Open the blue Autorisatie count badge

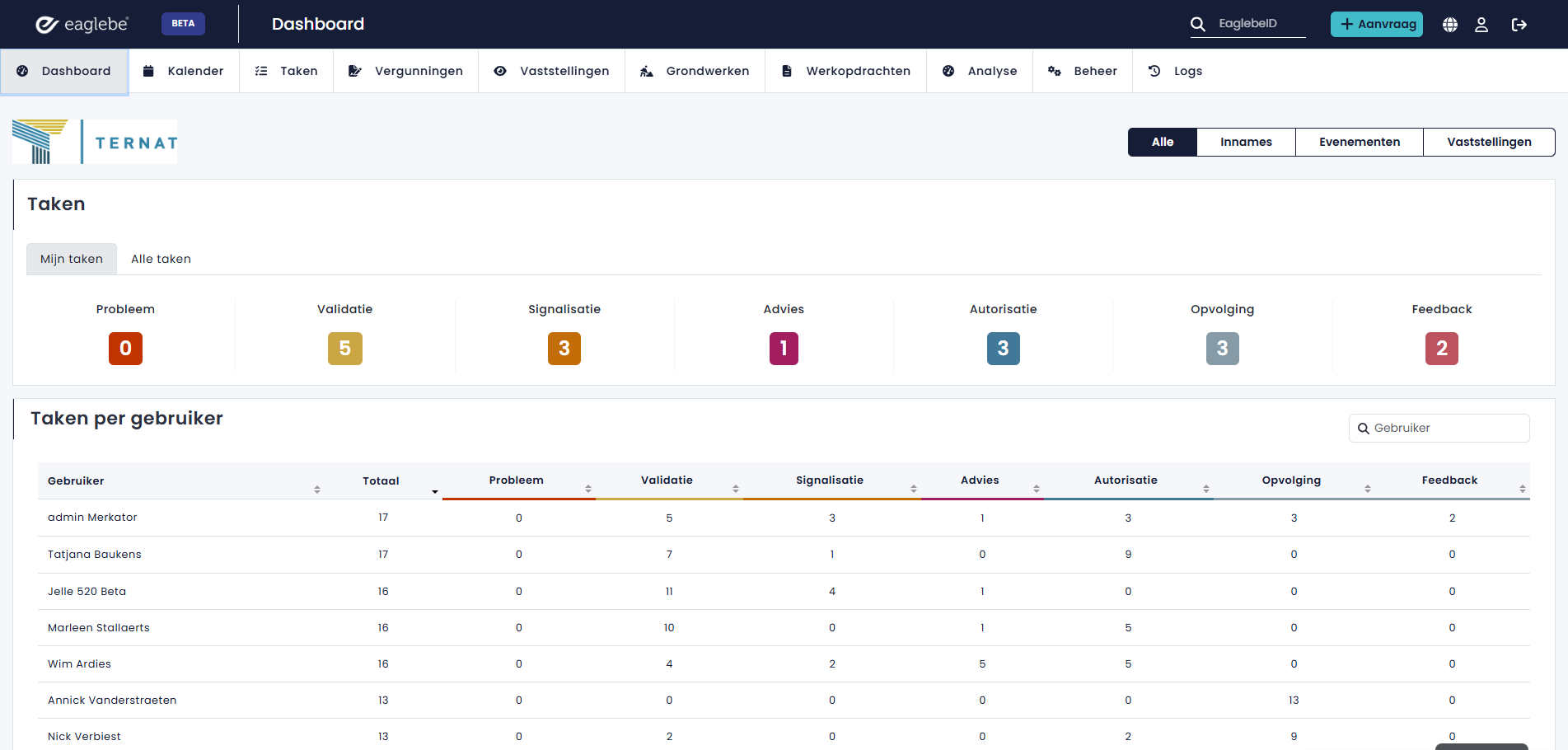1004,349
